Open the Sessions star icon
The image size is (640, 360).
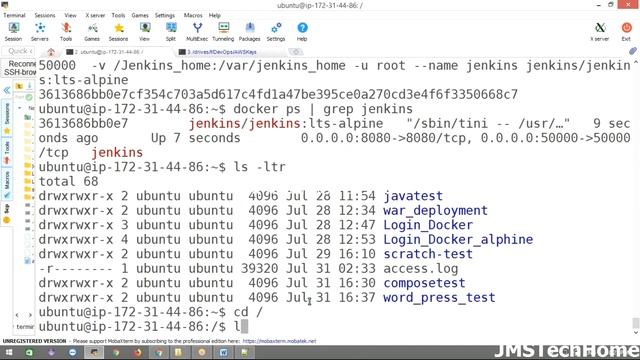tap(118, 31)
